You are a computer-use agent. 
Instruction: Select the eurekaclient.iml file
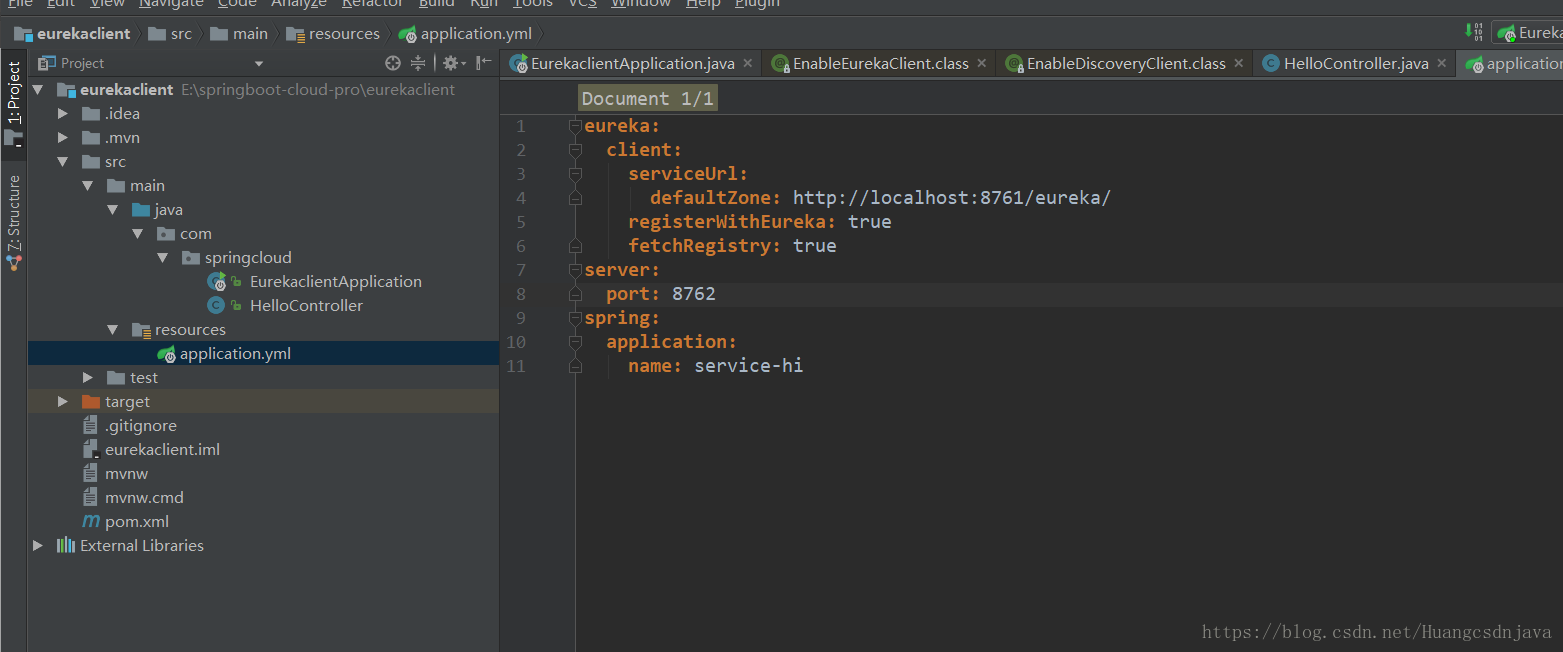point(162,449)
